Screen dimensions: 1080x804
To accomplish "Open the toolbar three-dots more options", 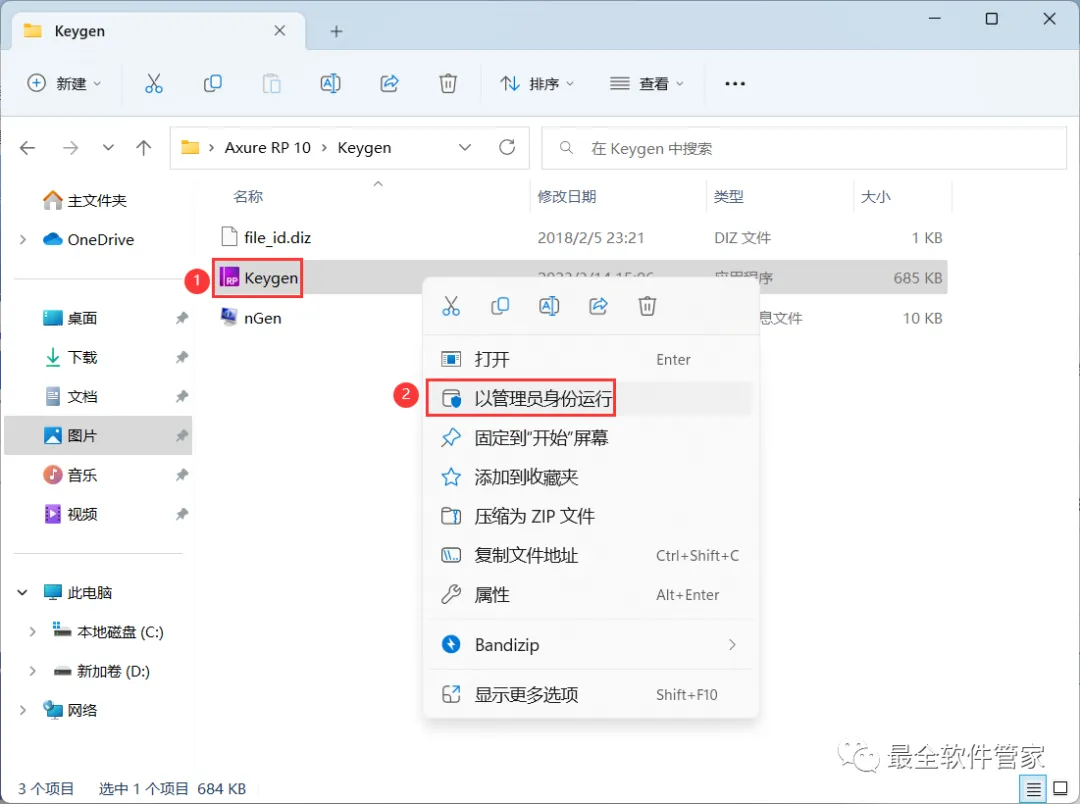I will pyautogui.click(x=735, y=83).
